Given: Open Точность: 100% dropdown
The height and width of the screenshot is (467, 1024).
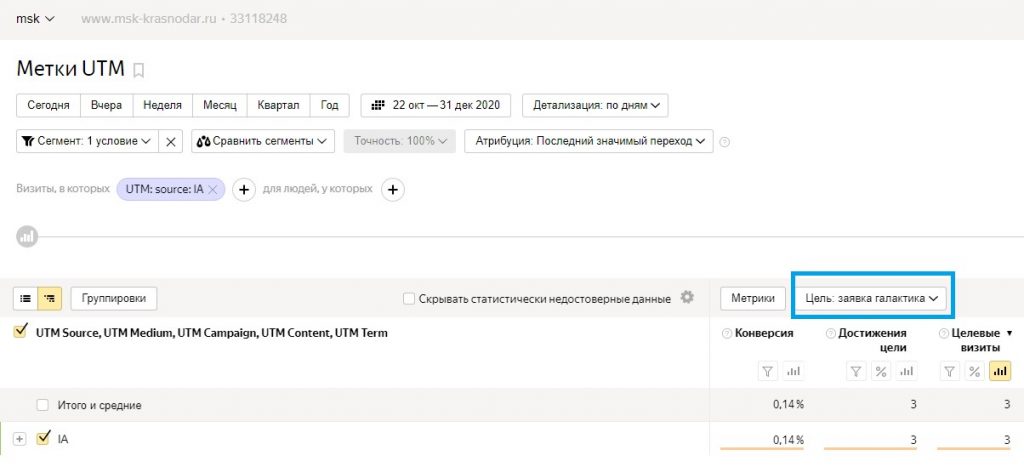Looking at the screenshot, I should (400, 141).
